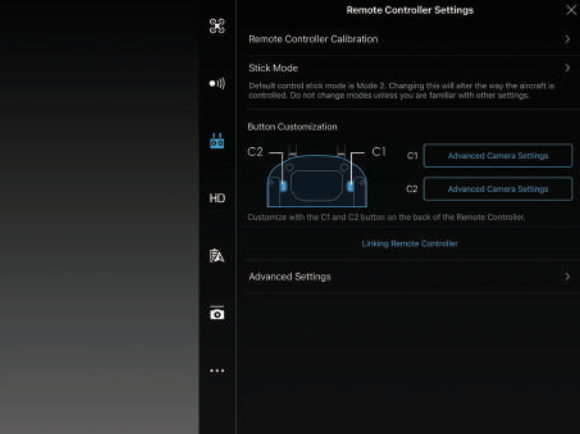Change C2 Advanced Camera Settings assignment
The height and width of the screenshot is (434, 580).
pos(498,189)
